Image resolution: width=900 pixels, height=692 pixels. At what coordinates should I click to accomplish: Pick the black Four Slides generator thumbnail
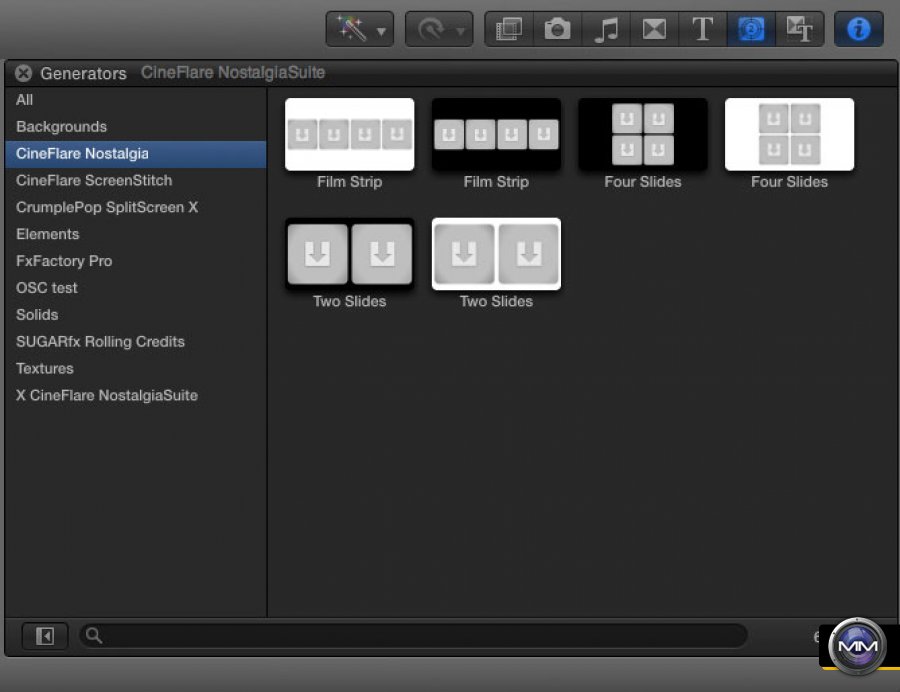tap(642, 134)
